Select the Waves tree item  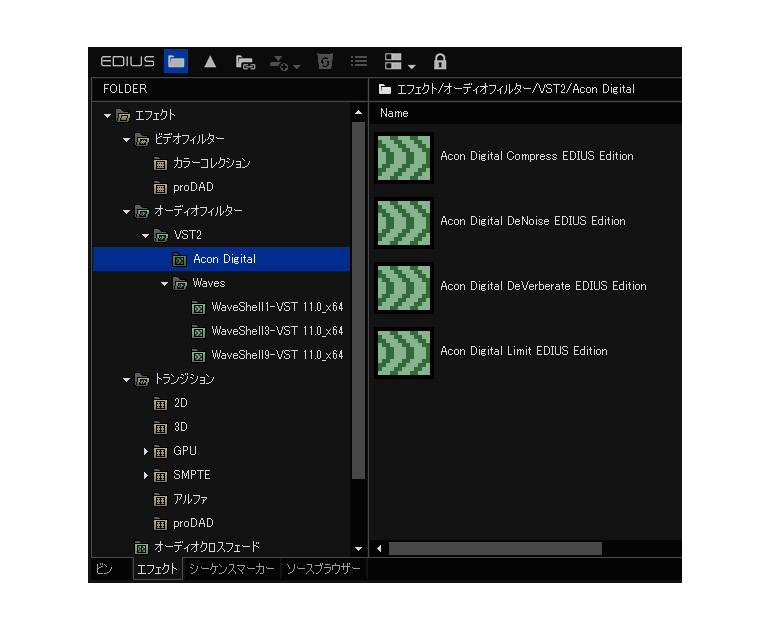pos(209,283)
